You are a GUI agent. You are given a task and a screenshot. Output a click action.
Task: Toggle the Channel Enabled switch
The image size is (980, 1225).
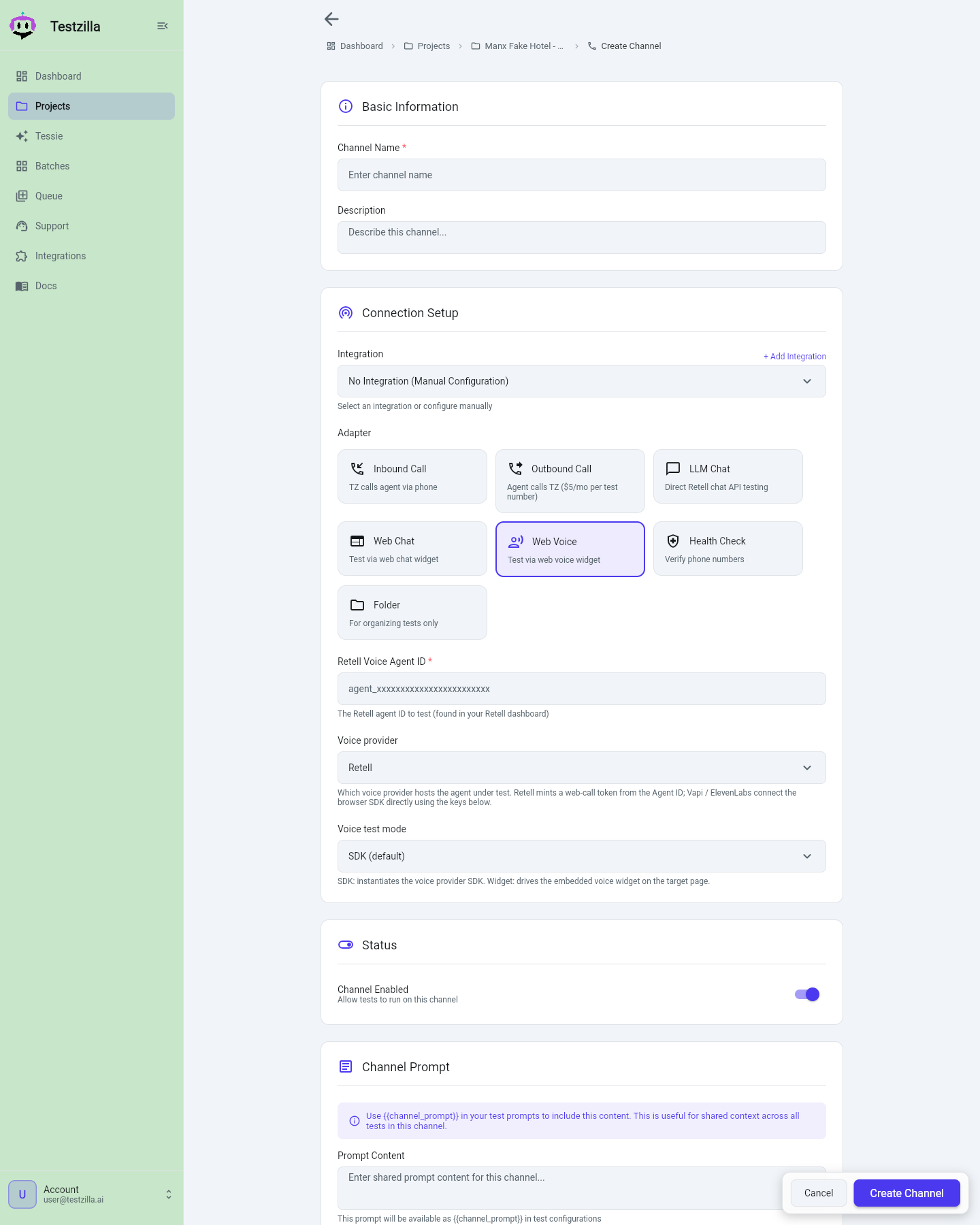(807, 994)
